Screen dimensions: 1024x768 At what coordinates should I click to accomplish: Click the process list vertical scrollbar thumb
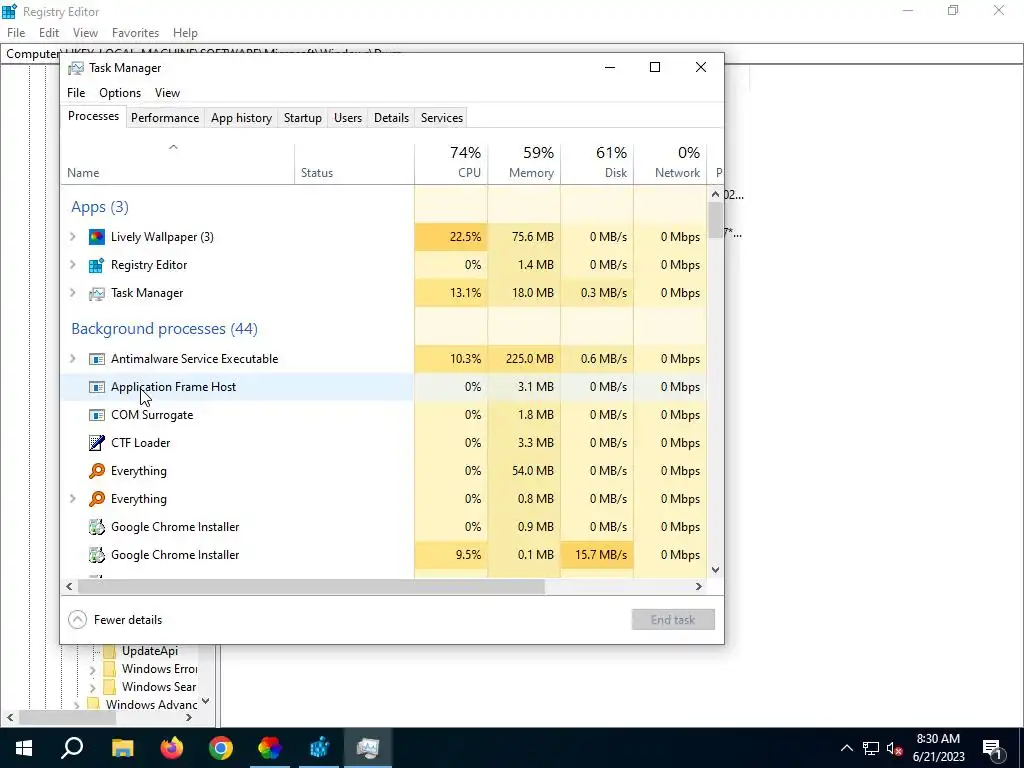715,220
